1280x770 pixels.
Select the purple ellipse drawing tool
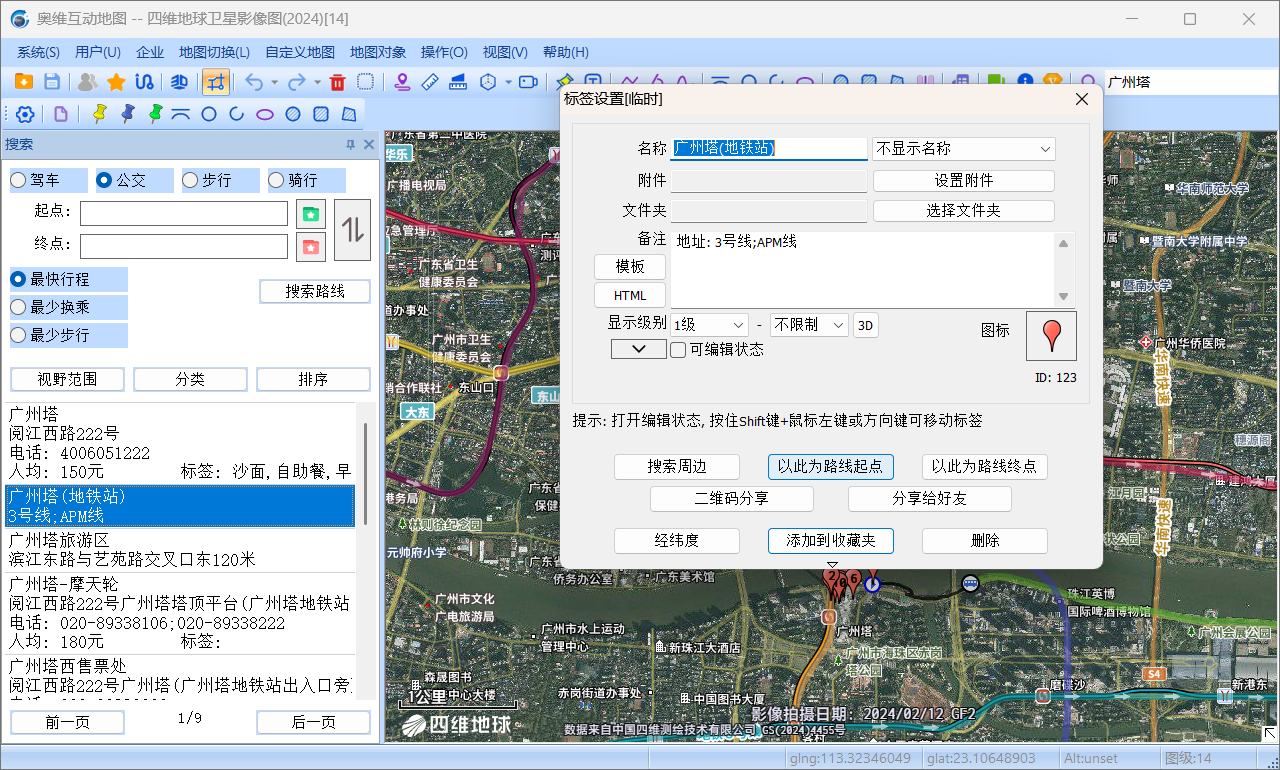coord(265,114)
